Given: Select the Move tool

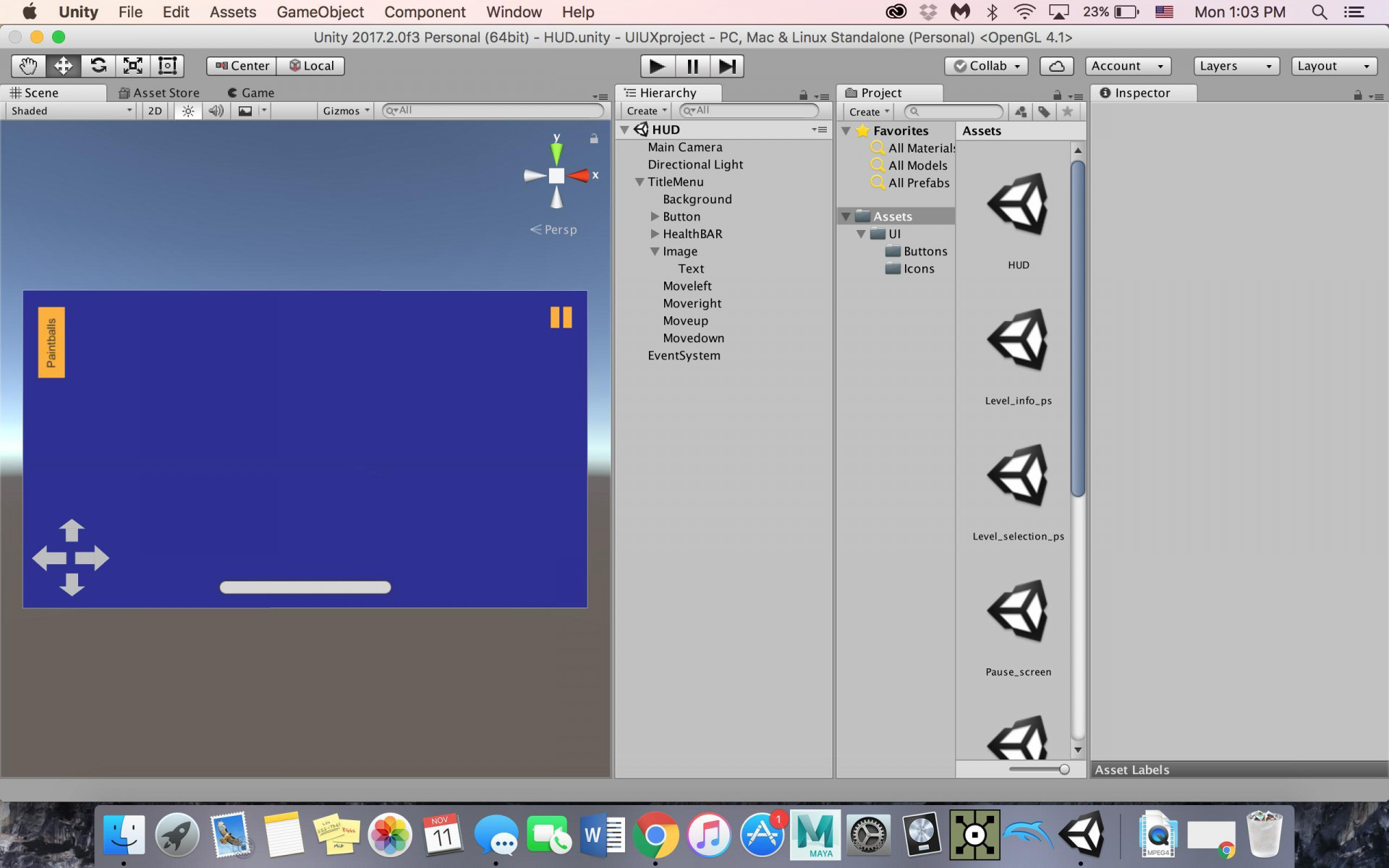Looking at the screenshot, I should [x=63, y=66].
